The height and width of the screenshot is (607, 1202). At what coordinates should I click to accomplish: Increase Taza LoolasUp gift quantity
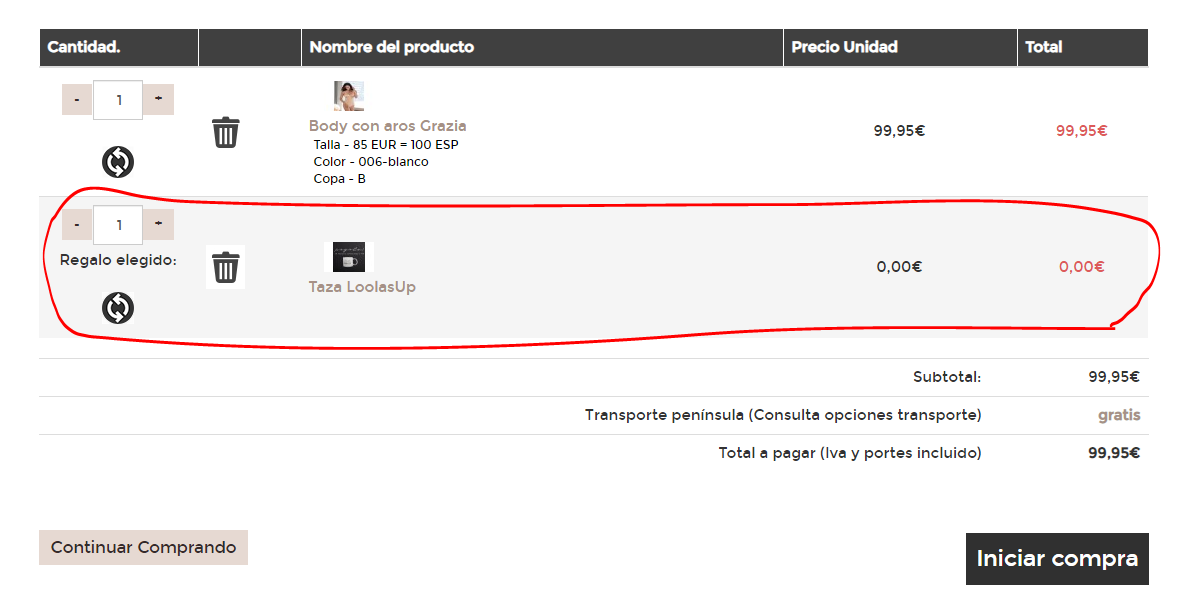[158, 225]
